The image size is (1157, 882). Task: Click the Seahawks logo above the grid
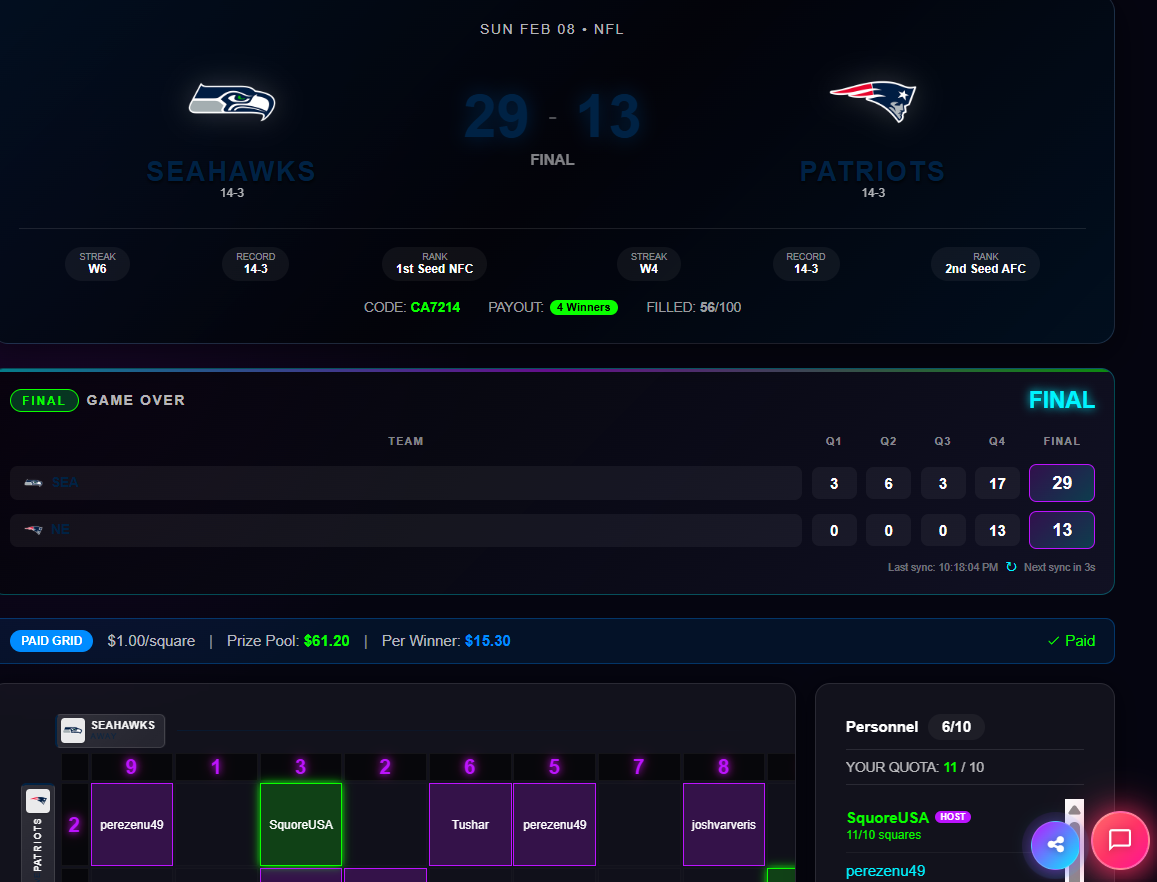[x=72, y=730]
